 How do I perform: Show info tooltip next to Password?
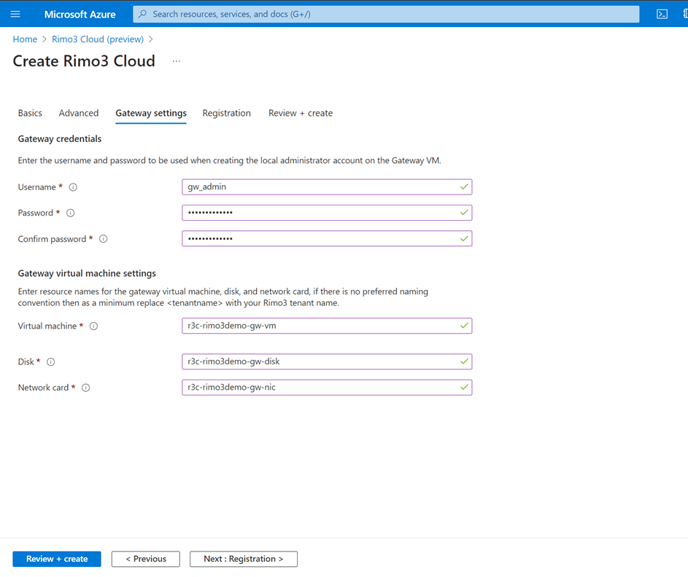click(x=70, y=213)
